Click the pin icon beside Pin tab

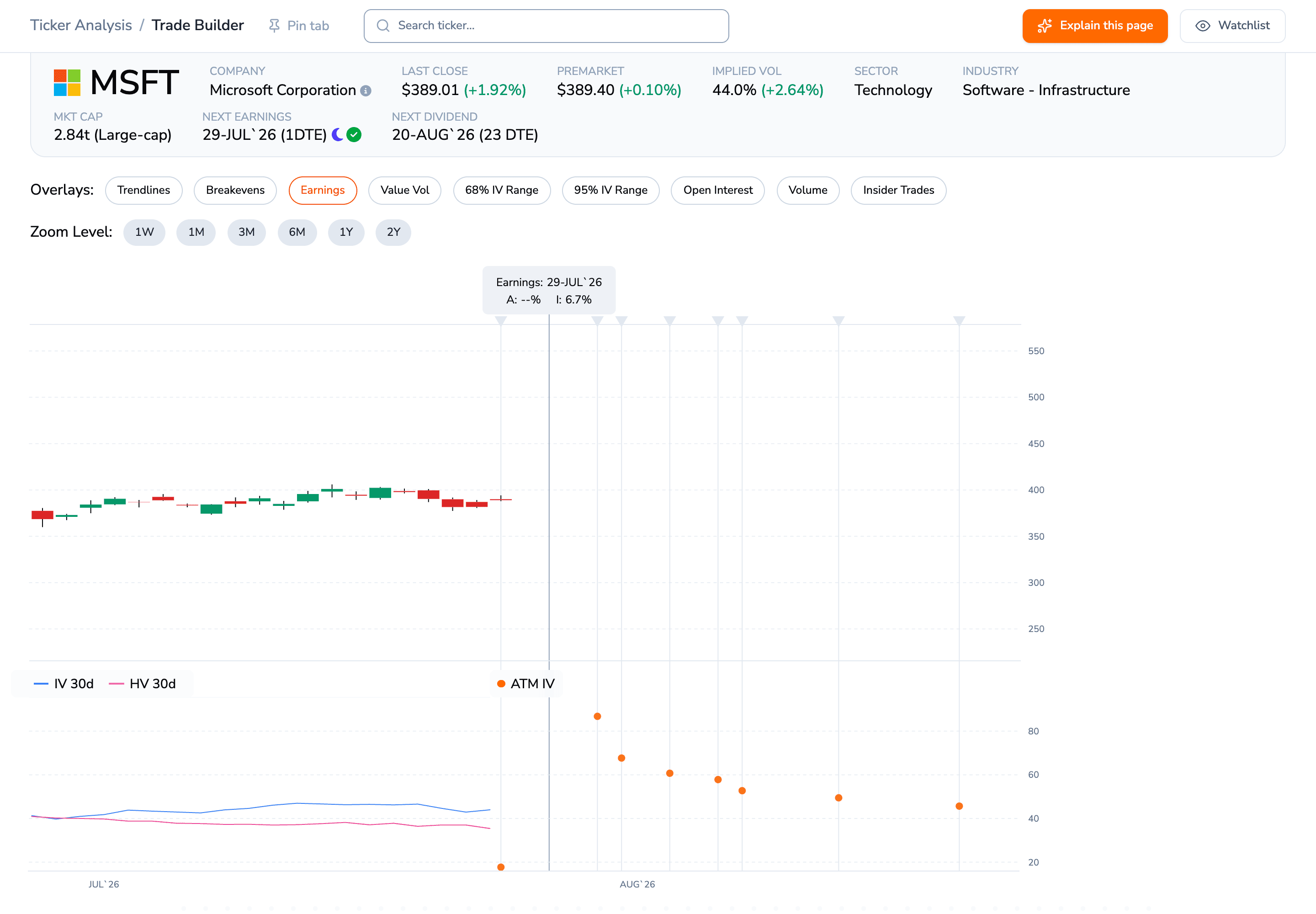tap(274, 26)
